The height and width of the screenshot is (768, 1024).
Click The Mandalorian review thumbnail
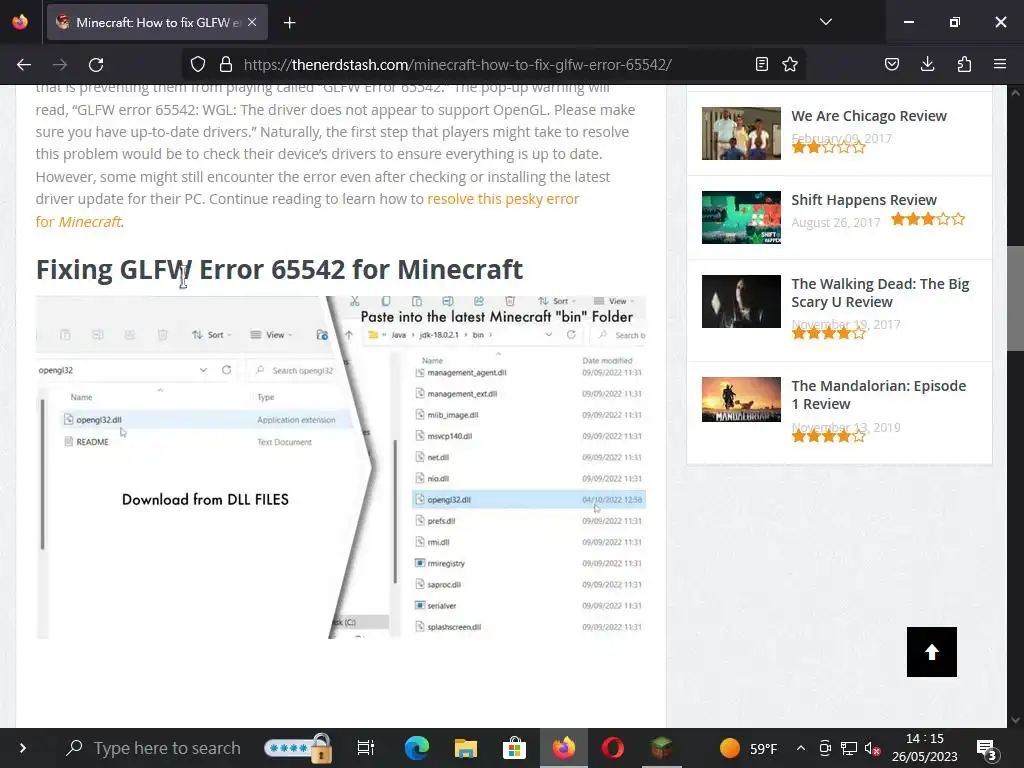(741, 400)
